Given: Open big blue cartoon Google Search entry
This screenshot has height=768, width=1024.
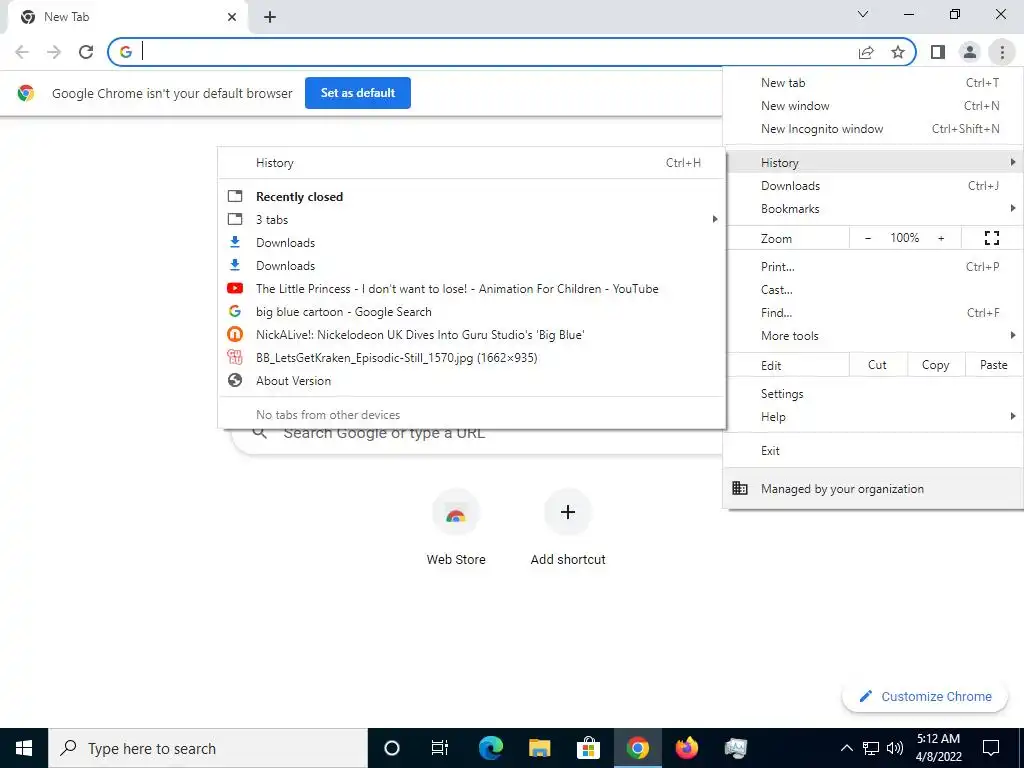Looking at the screenshot, I should pyautogui.click(x=472, y=312).
